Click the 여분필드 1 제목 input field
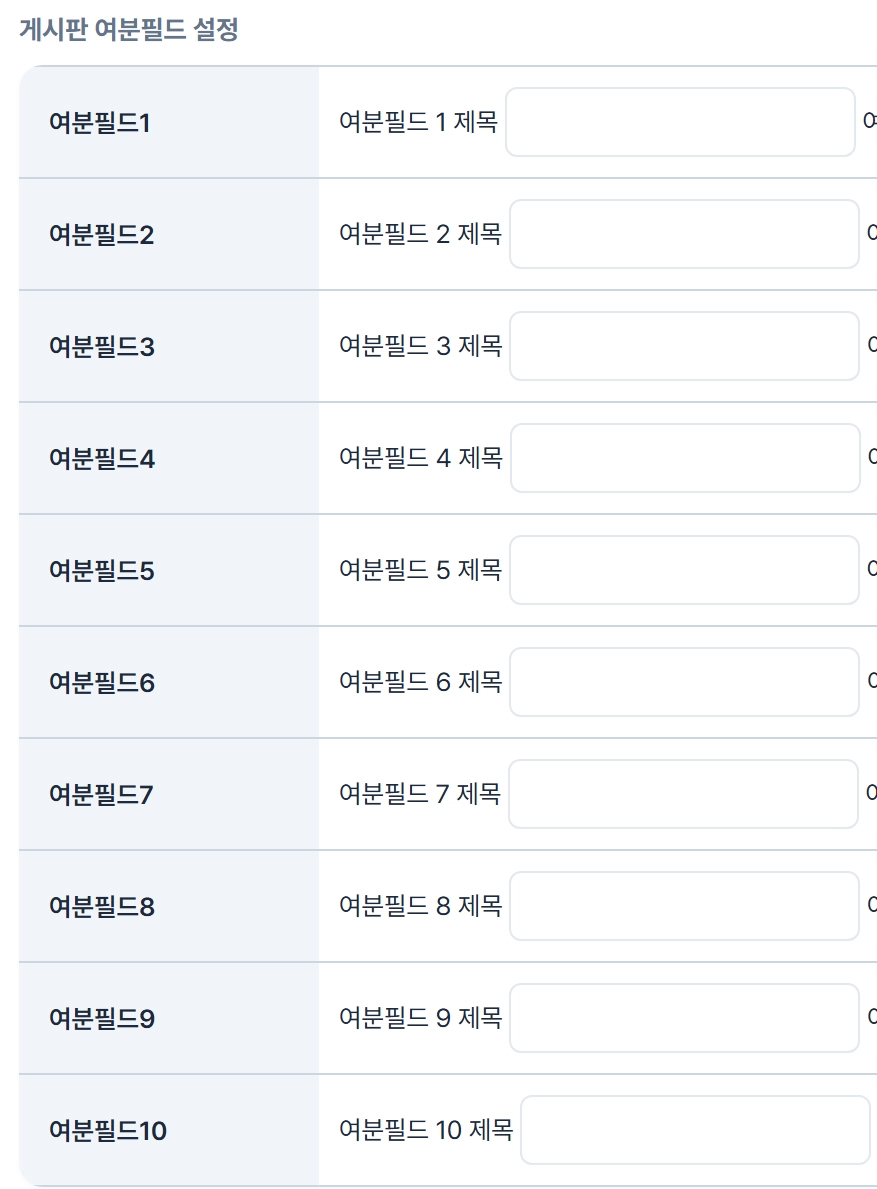 (680, 122)
